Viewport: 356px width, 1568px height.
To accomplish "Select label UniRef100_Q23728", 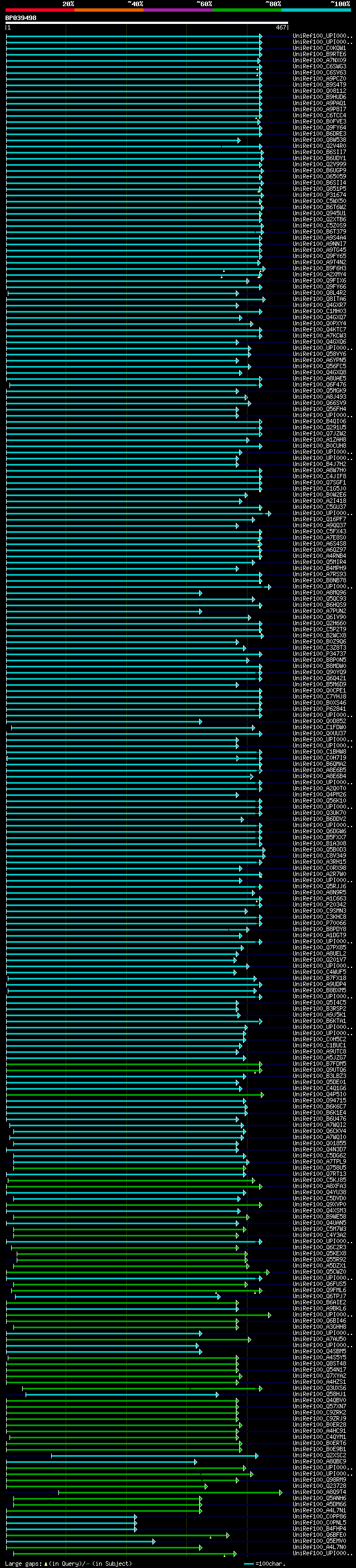I will (x=319, y=1486).
